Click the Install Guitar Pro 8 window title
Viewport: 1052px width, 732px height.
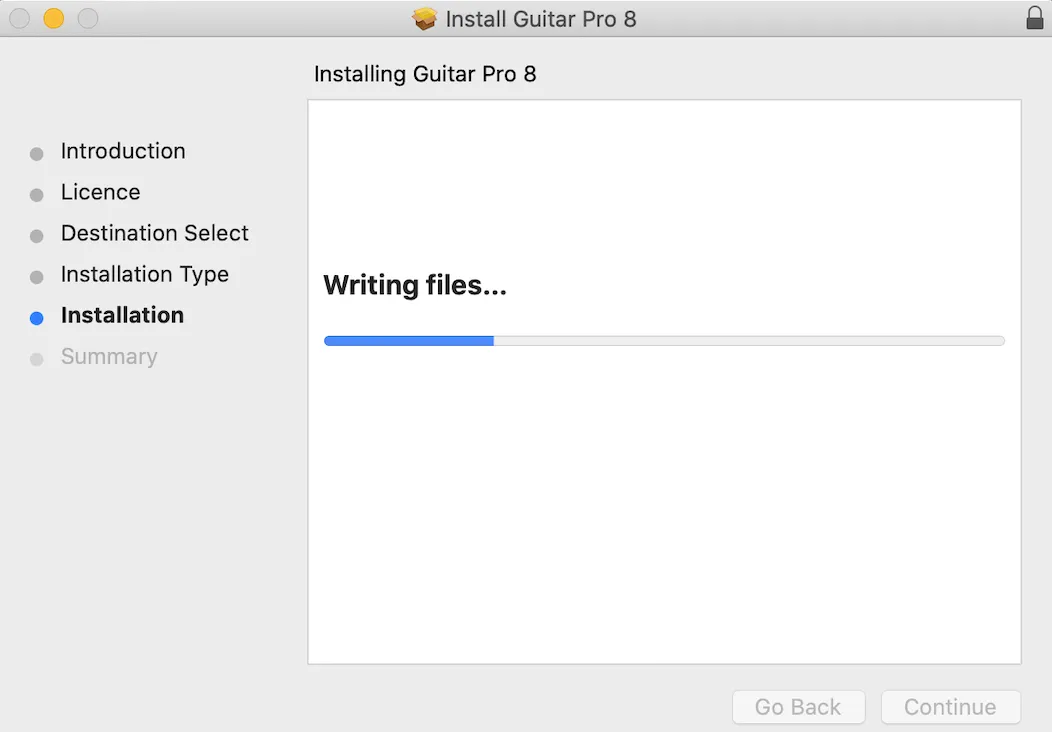point(541,19)
